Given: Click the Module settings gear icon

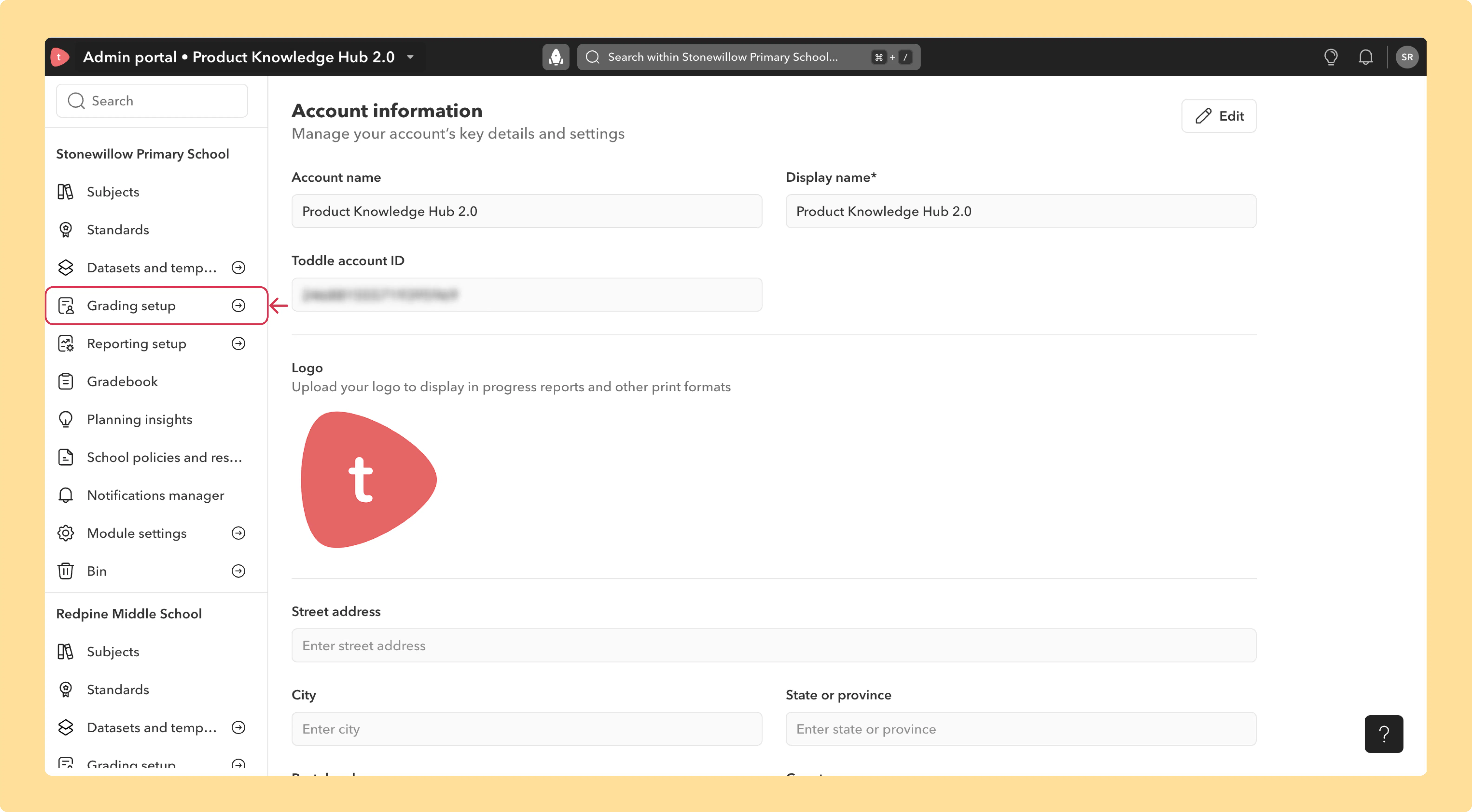Looking at the screenshot, I should [66, 533].
